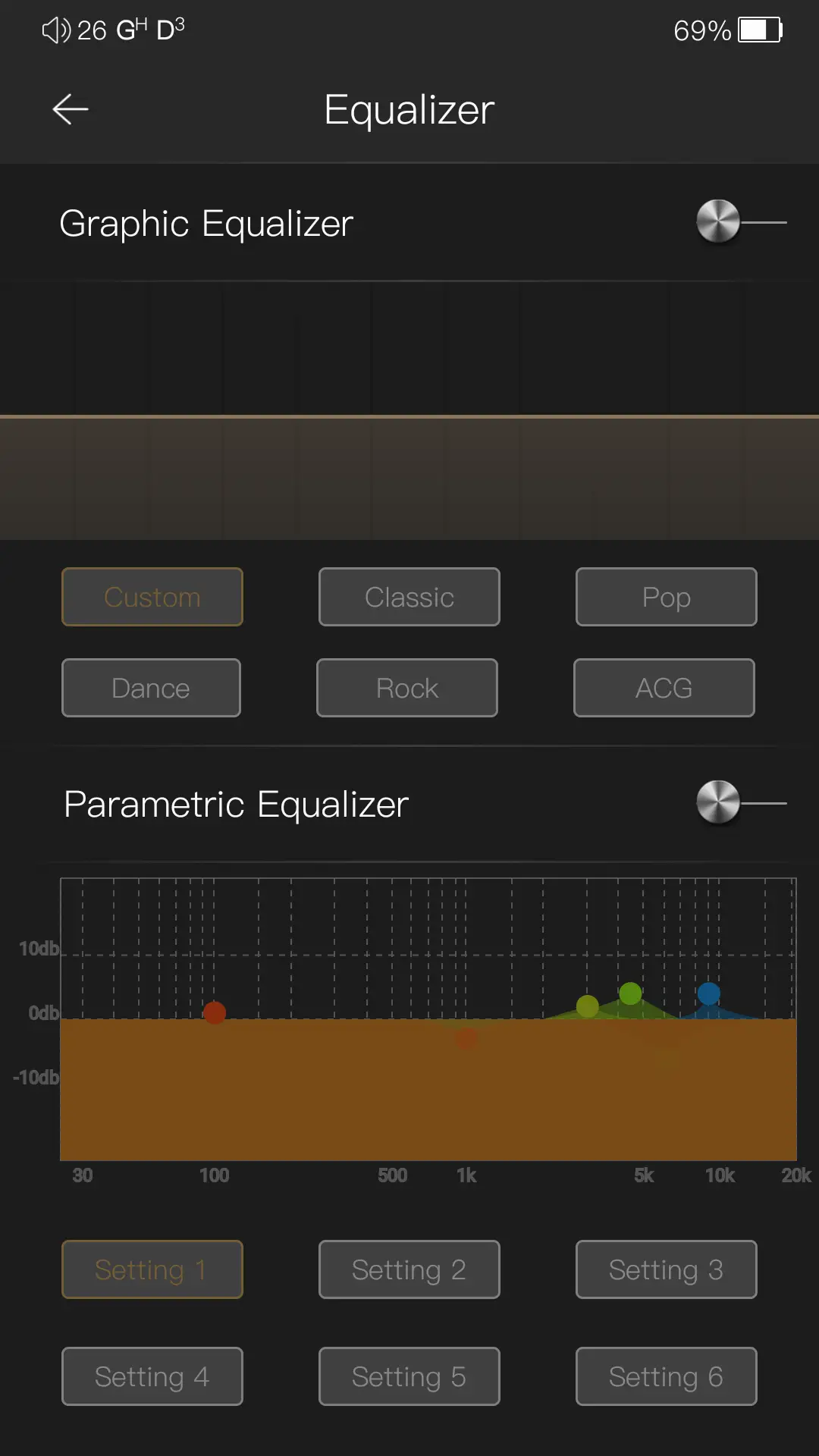The image size is (819, 1456).
Task: Load Setting 3 profile
Action: click(x=666, y=1269)
